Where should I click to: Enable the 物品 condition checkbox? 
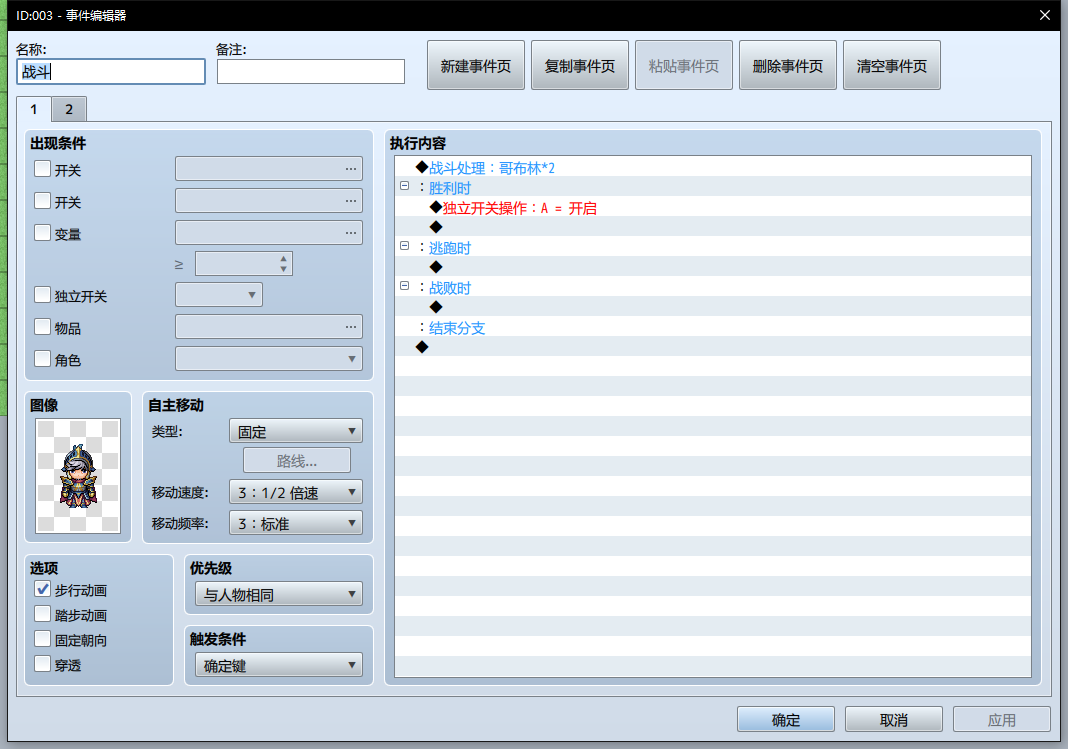pos(42,327)
